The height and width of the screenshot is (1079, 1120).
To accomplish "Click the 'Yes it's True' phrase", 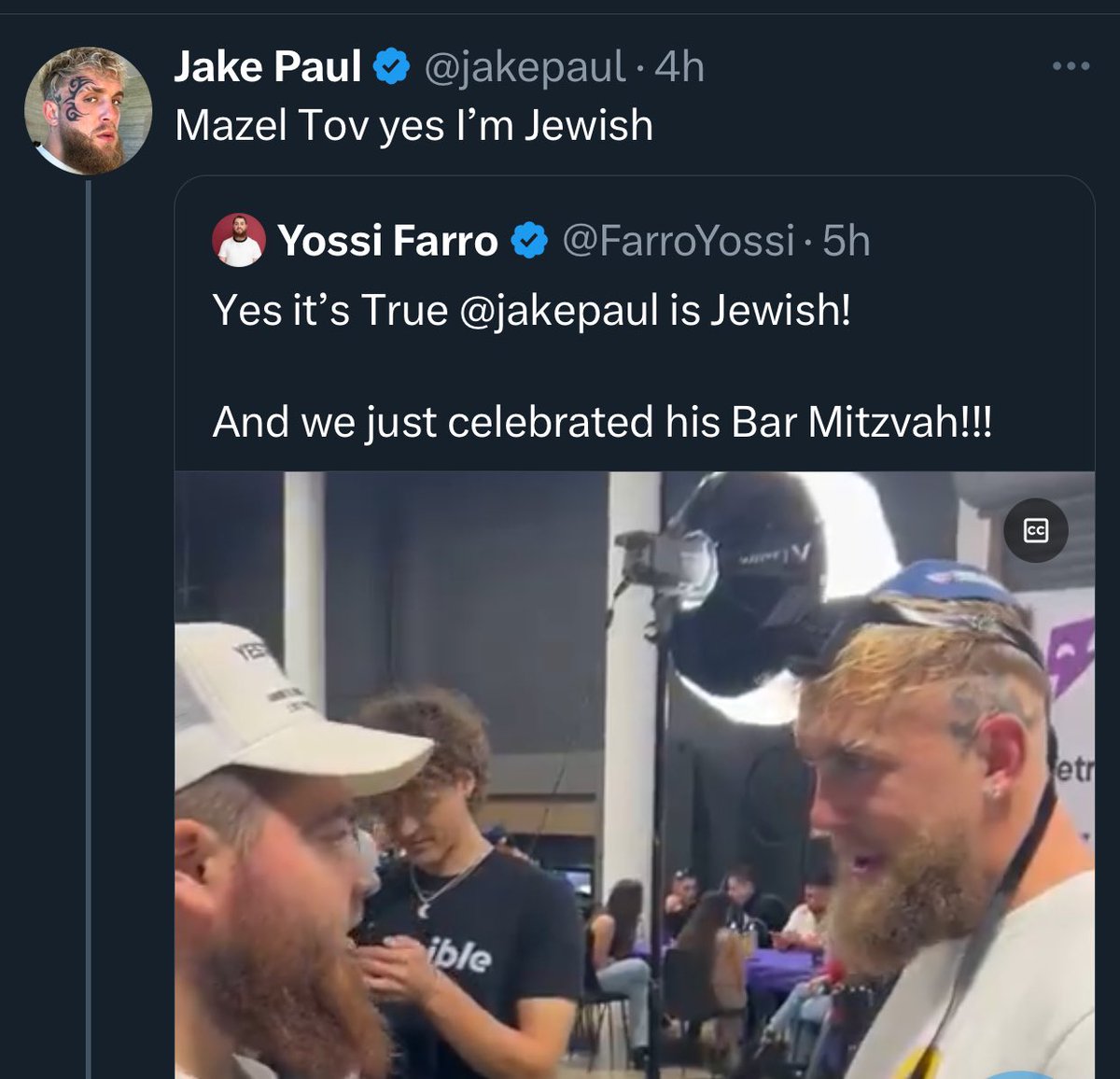I will (330, 310).
